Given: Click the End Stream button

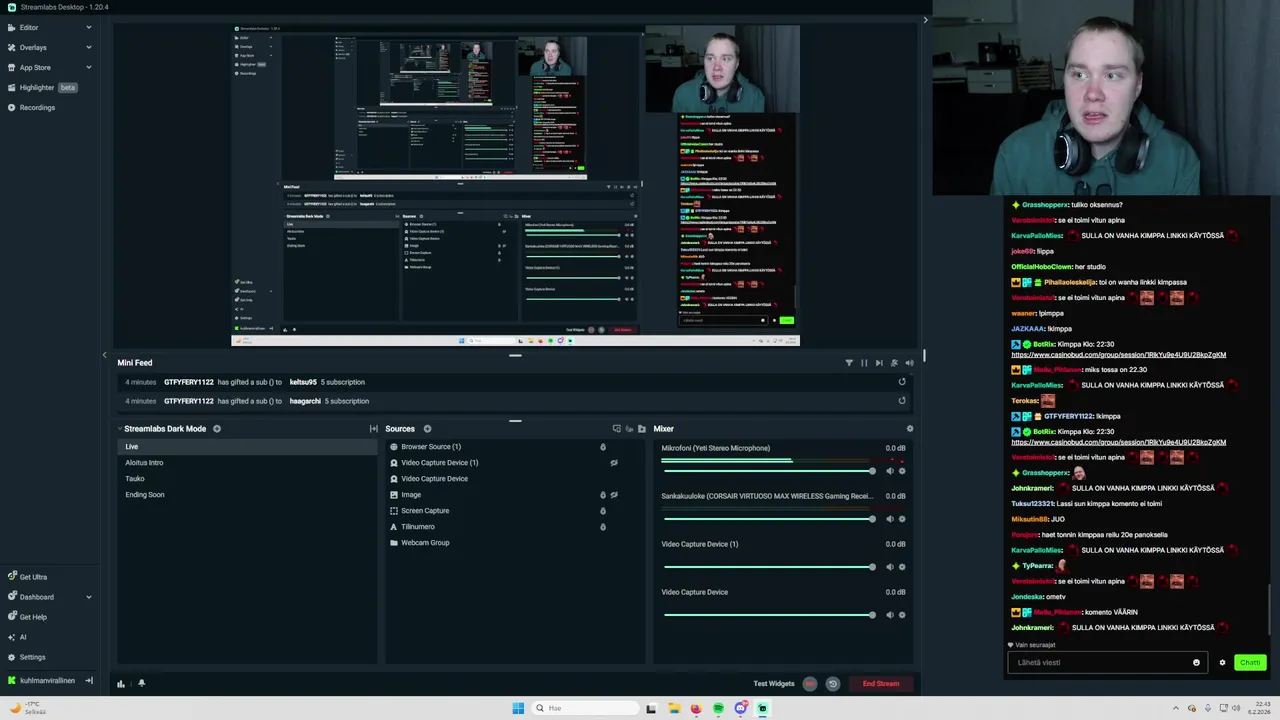Looking at the screenshot, I should point(881,684).
